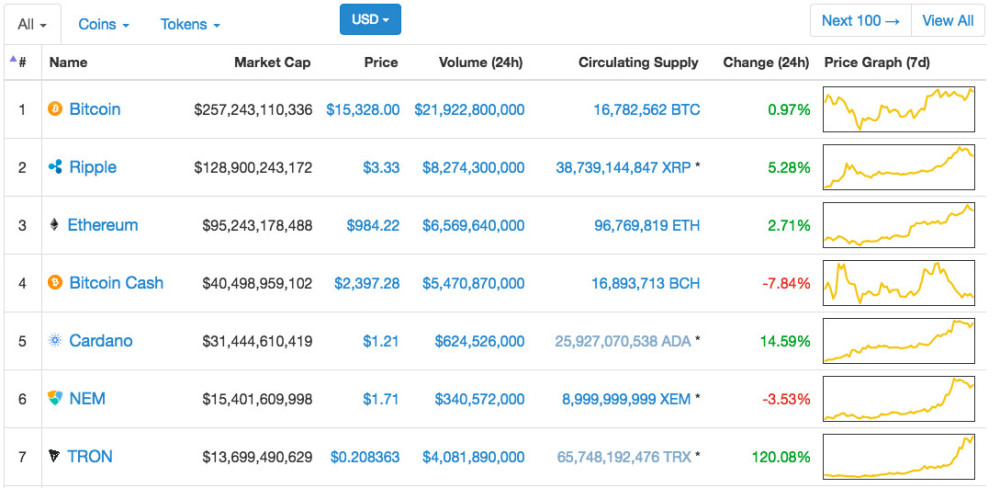Screen dimensions: 1000x488
Task: Go to Next 100 results
Action: point(860,20)
